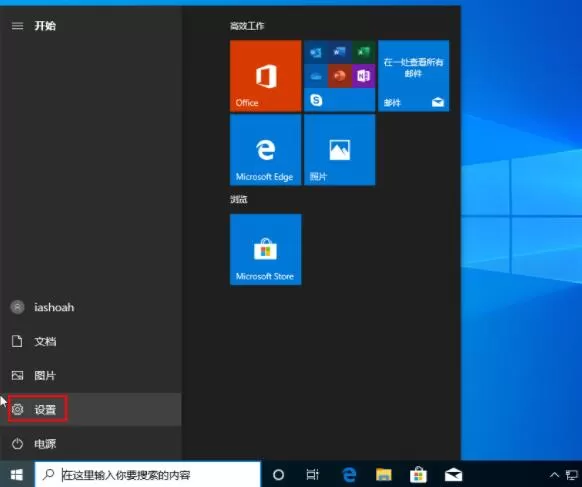582x487 pixels.
Task: Expand the Start menu hamburger icon
Action: [x=17, y=26]
